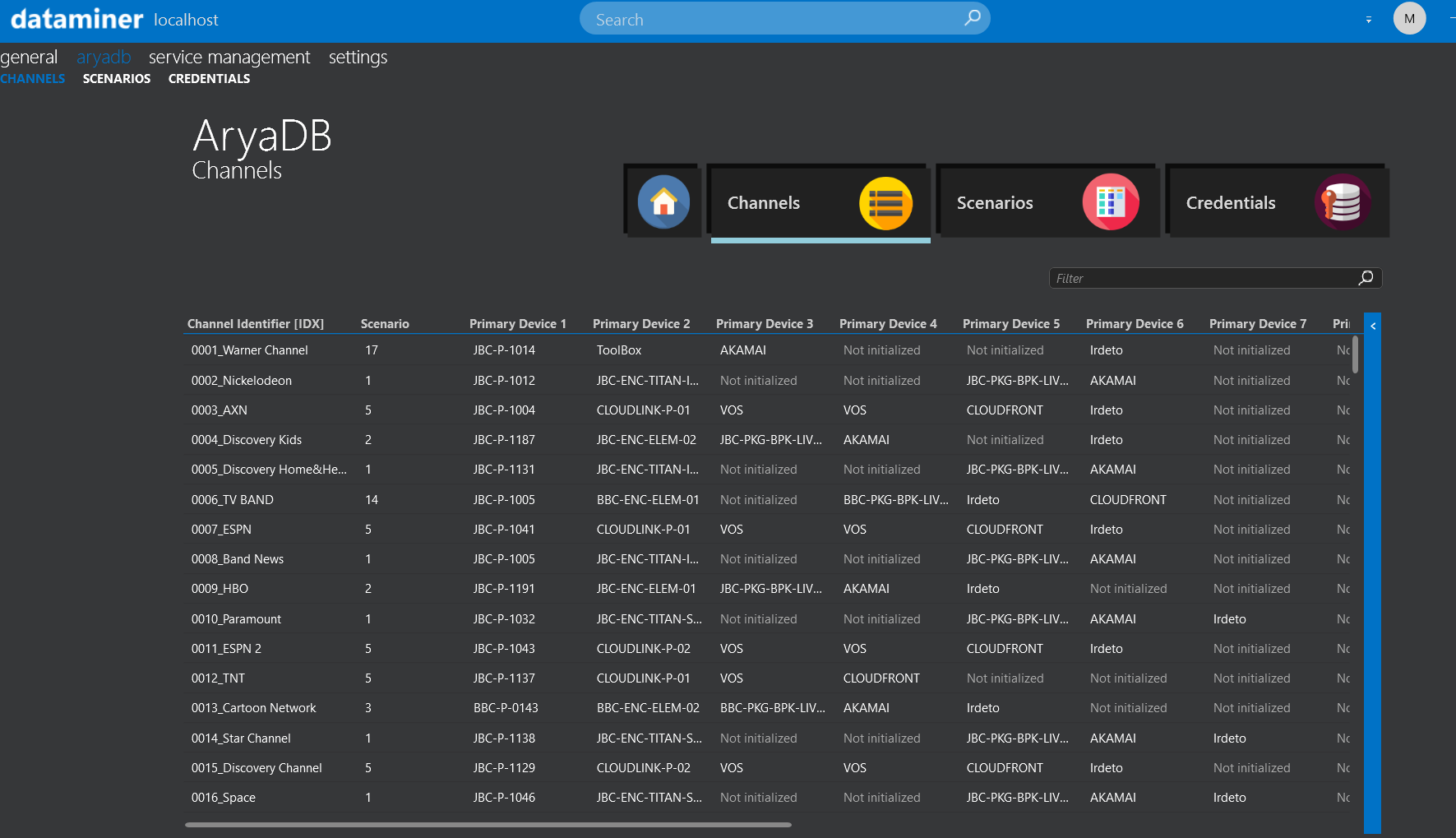This screenshot has width=1456, height=838.
Task: Select the 0003_AXN row
Action: pos(768,410)
